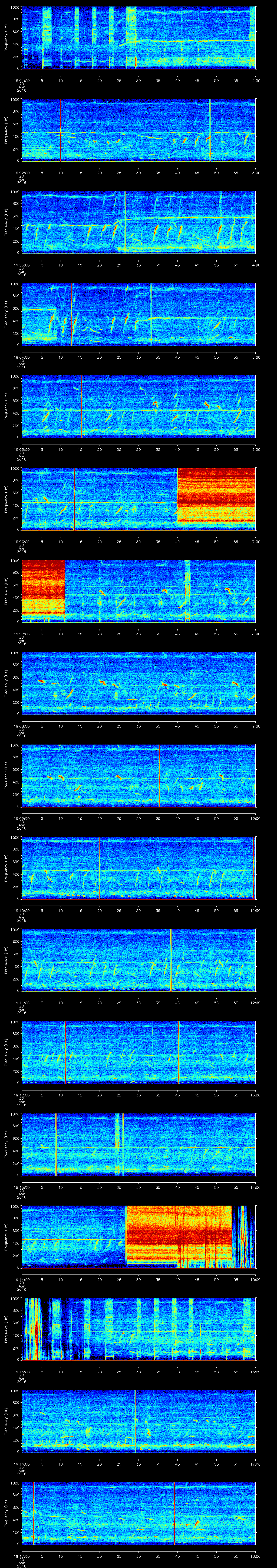
Task: Select the spectrogram panel starting at 19:12:00
Action: coord(138,1052)
